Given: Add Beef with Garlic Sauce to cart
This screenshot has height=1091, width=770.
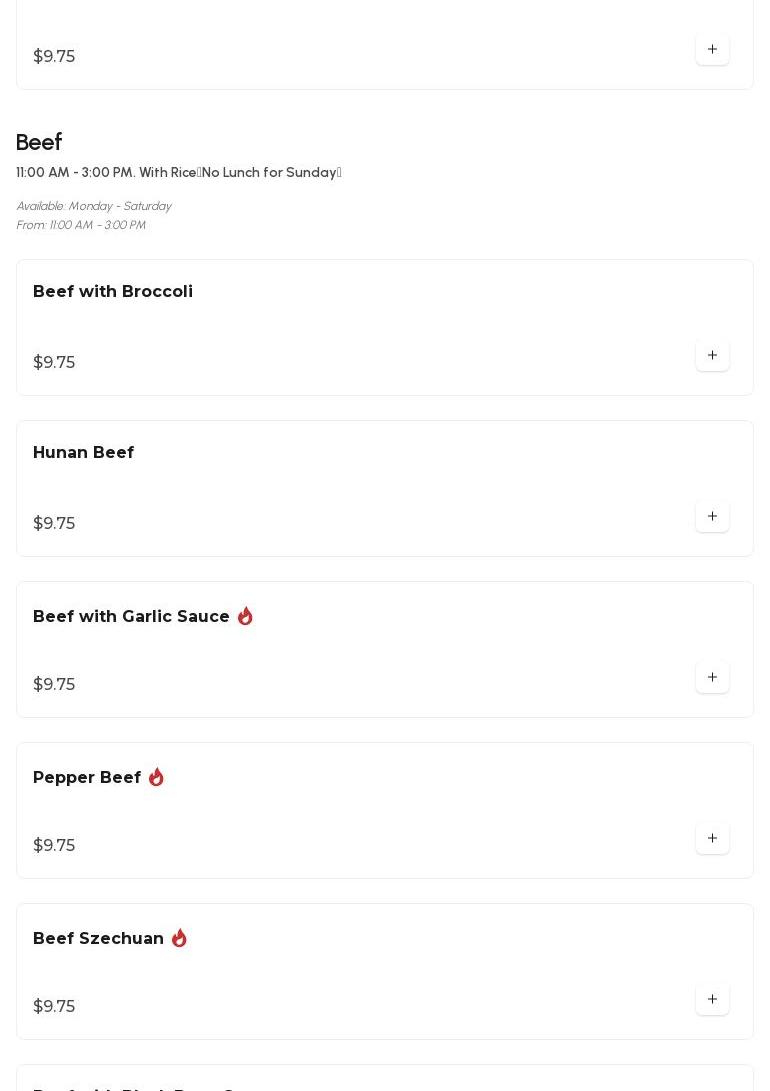Looking at the screenshot, I should (712, 677).
